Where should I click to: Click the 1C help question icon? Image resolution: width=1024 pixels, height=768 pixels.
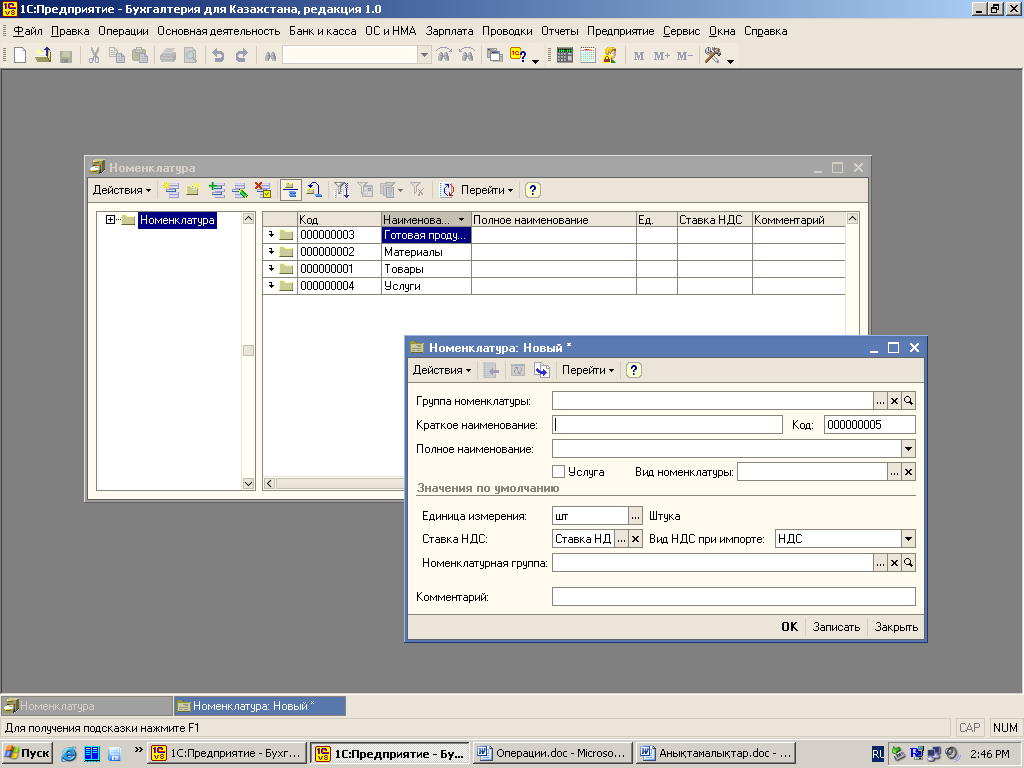519,56
